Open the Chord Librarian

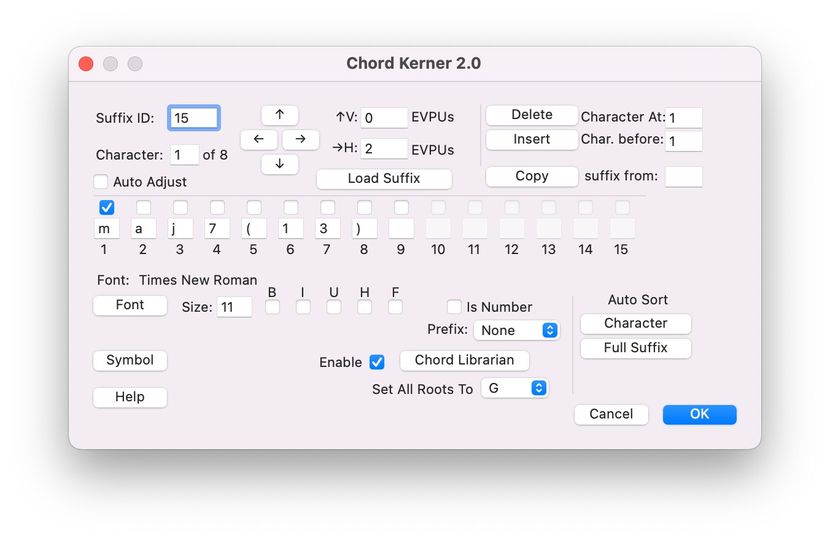coord(464,360)
